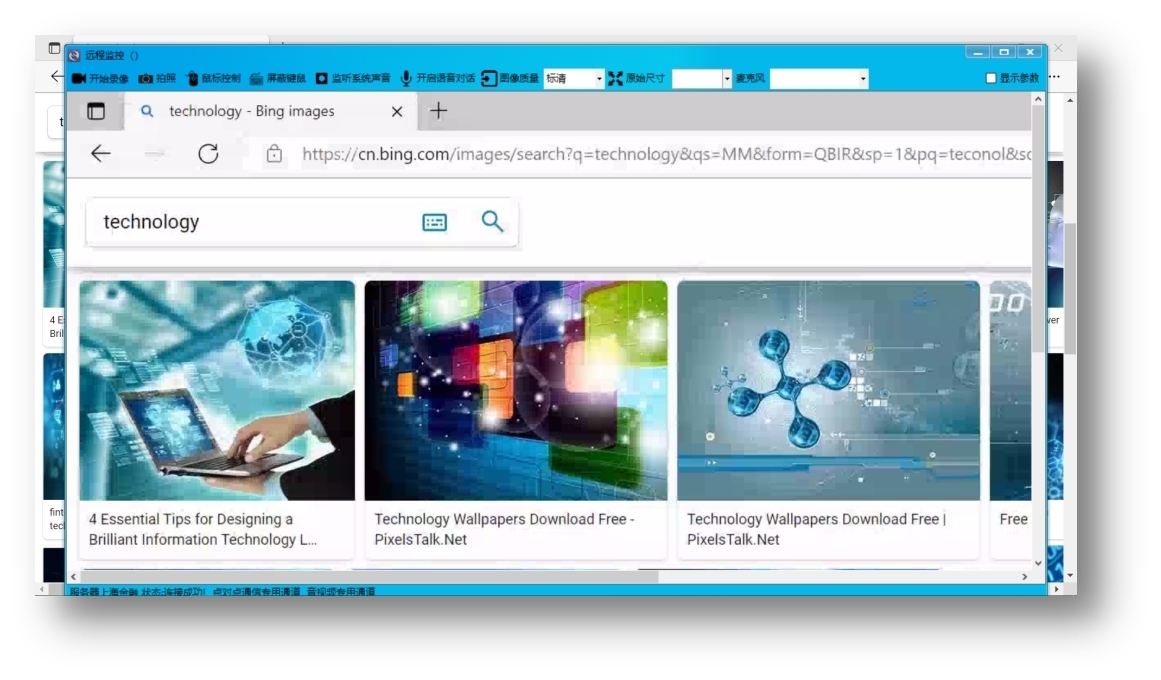Enable 鼠标控制 mouse control
The image size is (1161, 680).
194,78
